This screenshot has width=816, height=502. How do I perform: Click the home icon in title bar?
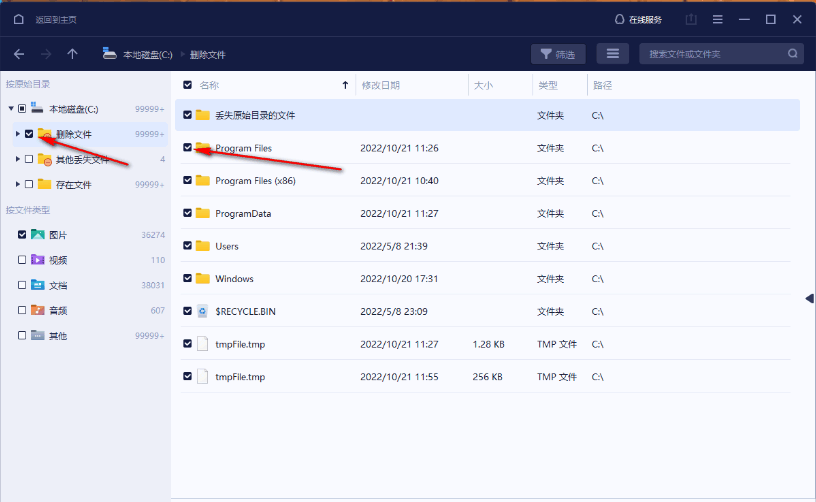coord(19,19)
